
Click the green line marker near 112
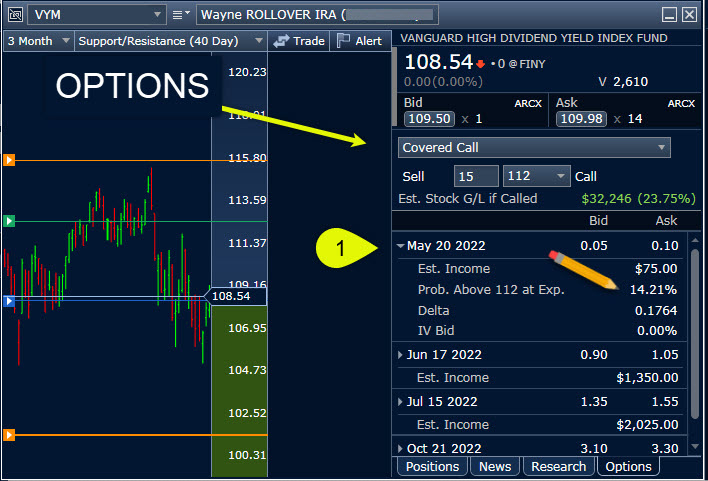[x=9, y=221]
